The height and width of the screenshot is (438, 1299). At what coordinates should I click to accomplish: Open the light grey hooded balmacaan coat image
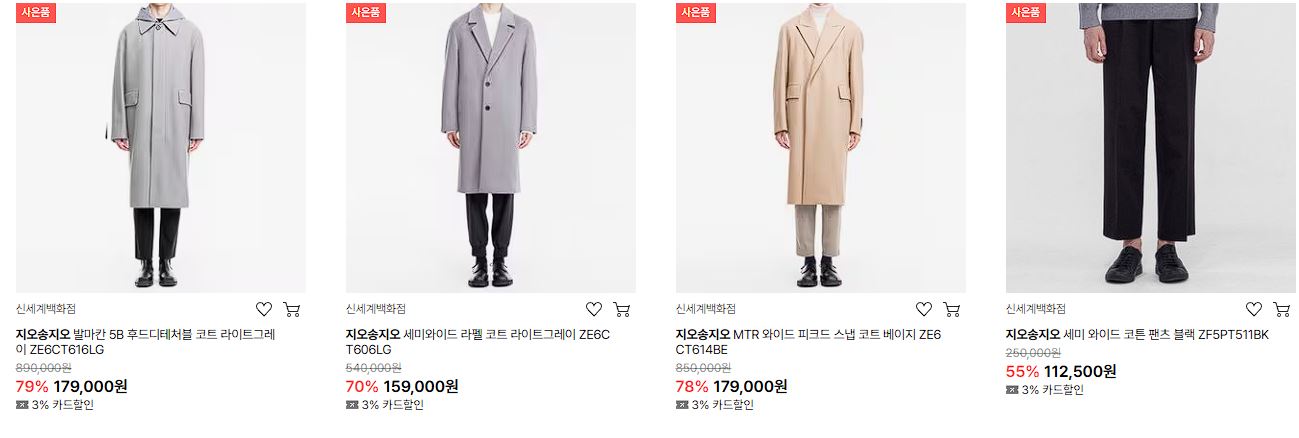click(x=161, y=148)
